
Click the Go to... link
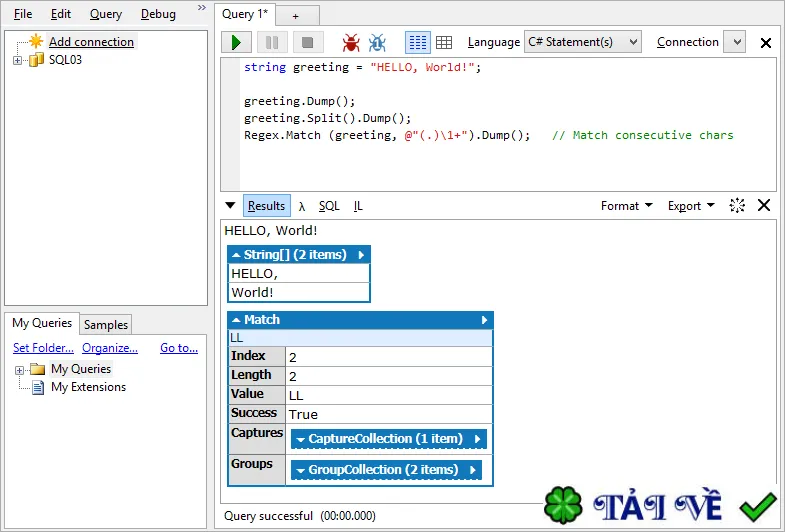point(179,348)
